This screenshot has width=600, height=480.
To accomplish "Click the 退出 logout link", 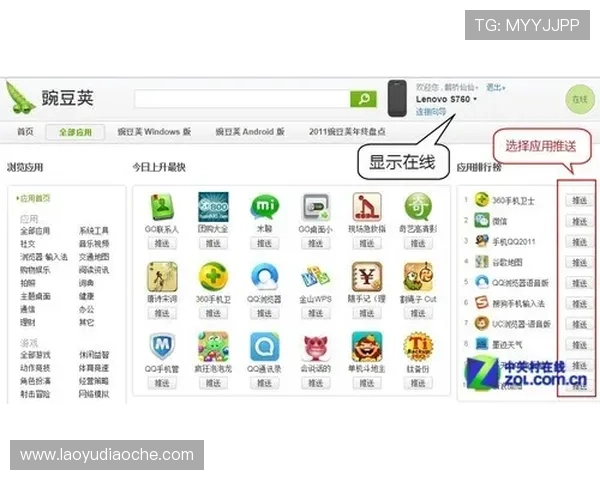I will [x=494, y=88].
